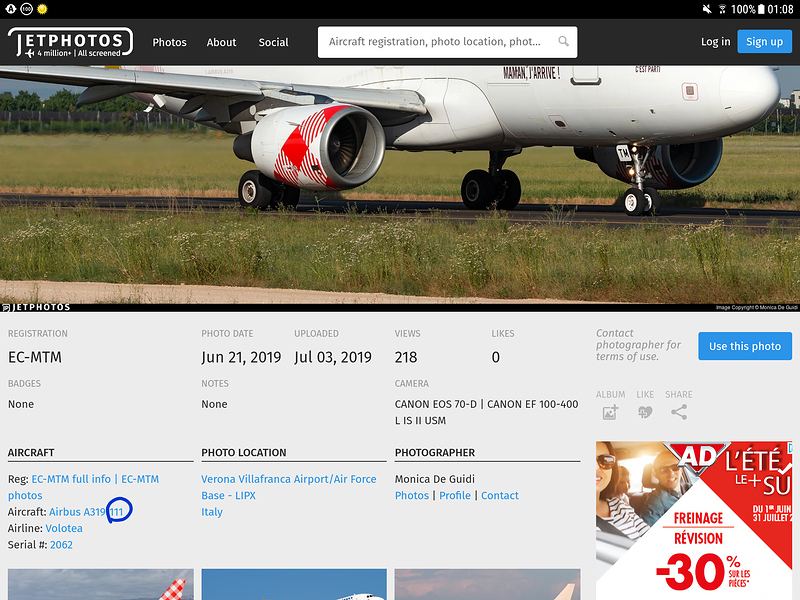Open serial number 2062 link
This screenshot has width=800, height=600.
click(x=61, y=544)
